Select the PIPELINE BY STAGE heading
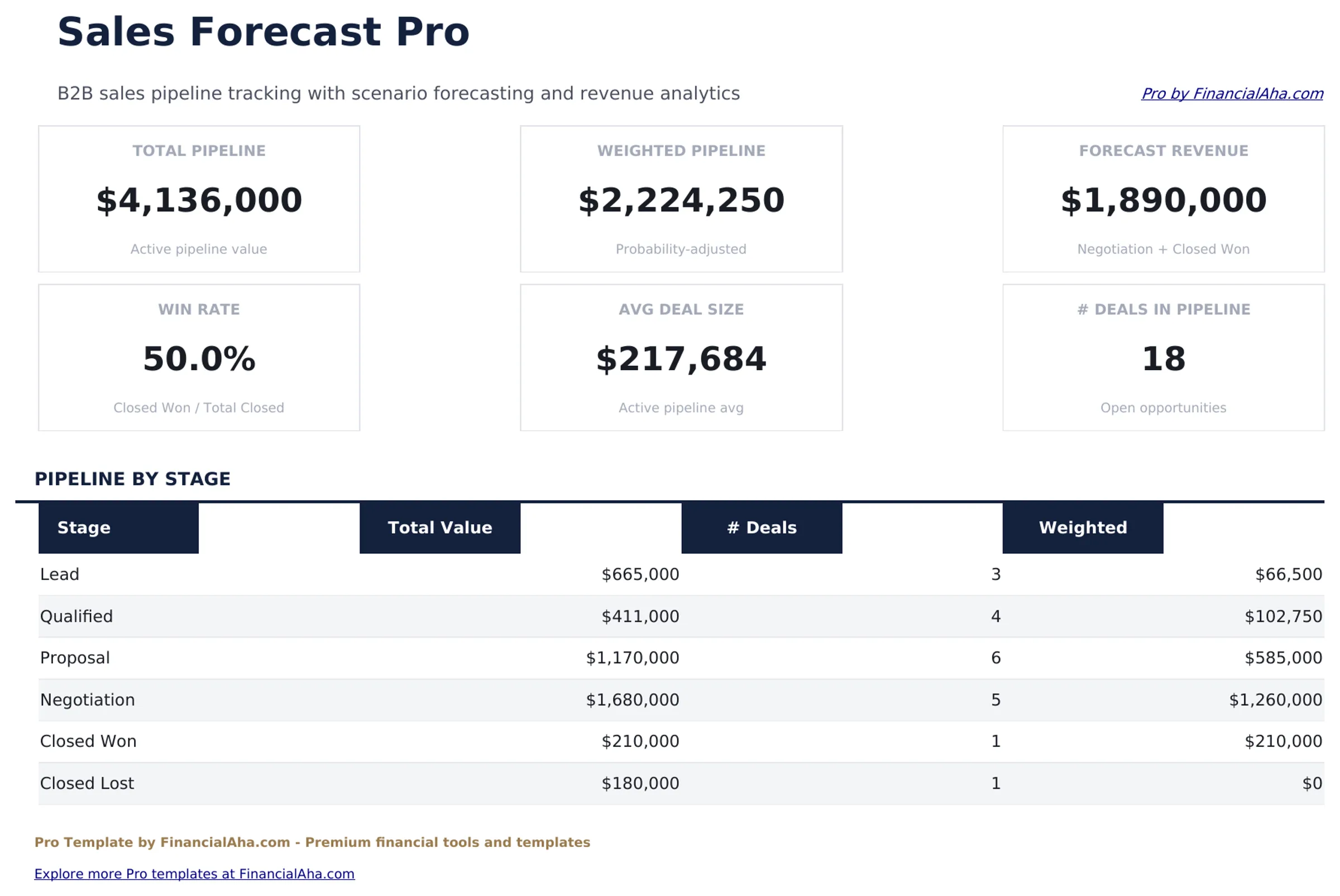 (133, 479)
